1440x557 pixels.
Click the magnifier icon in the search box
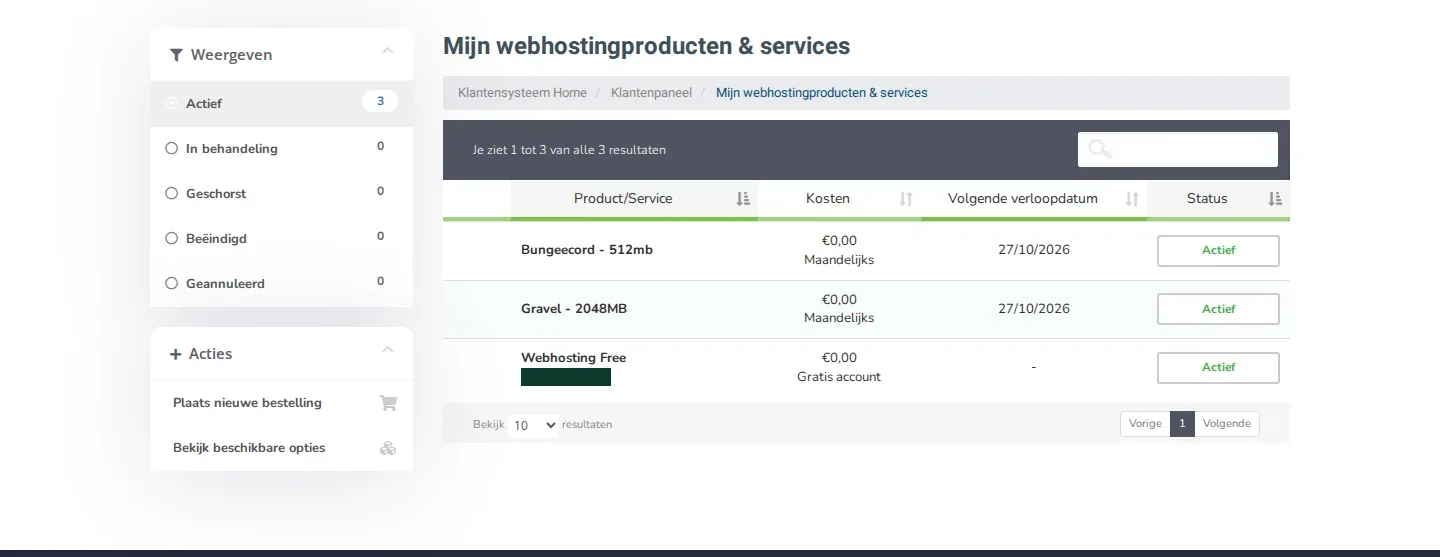pyautogui.click(x=1100, y=149)
